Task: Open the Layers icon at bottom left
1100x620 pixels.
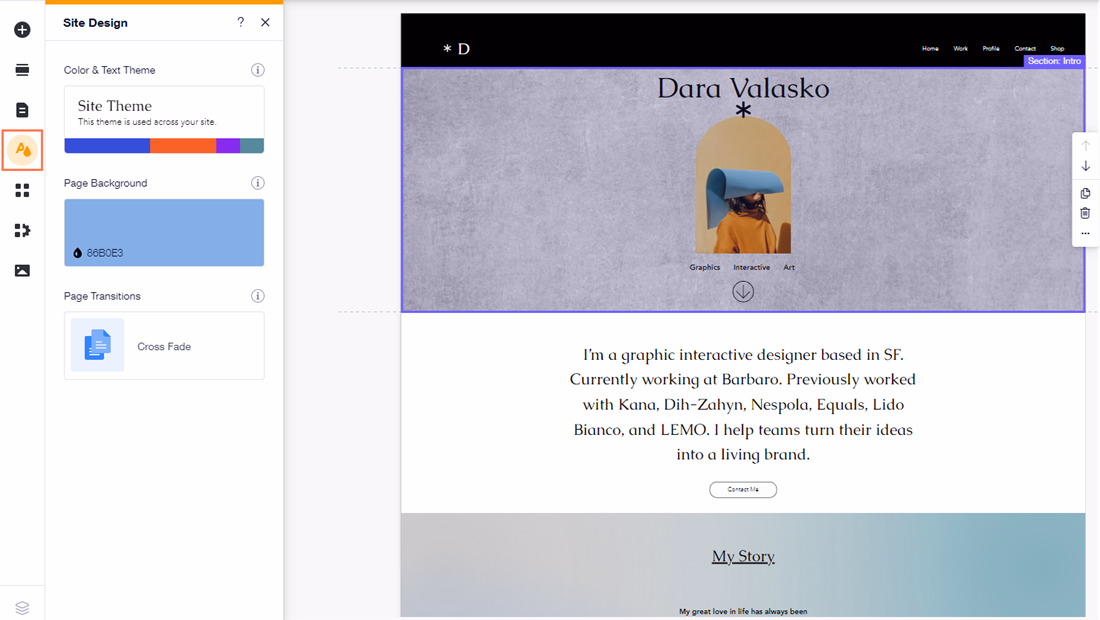Action: [22, 608]
